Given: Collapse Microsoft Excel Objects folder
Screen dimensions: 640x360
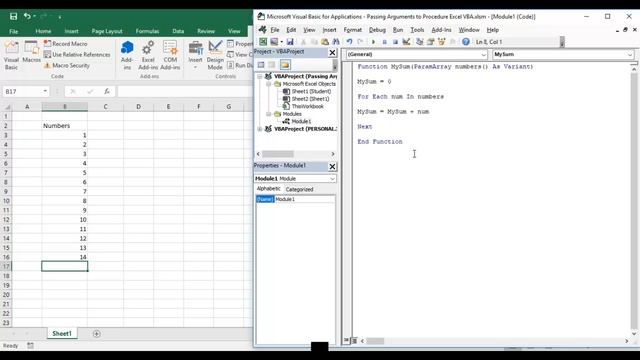Looking at the screenshot, I should (x=269, y=84).
